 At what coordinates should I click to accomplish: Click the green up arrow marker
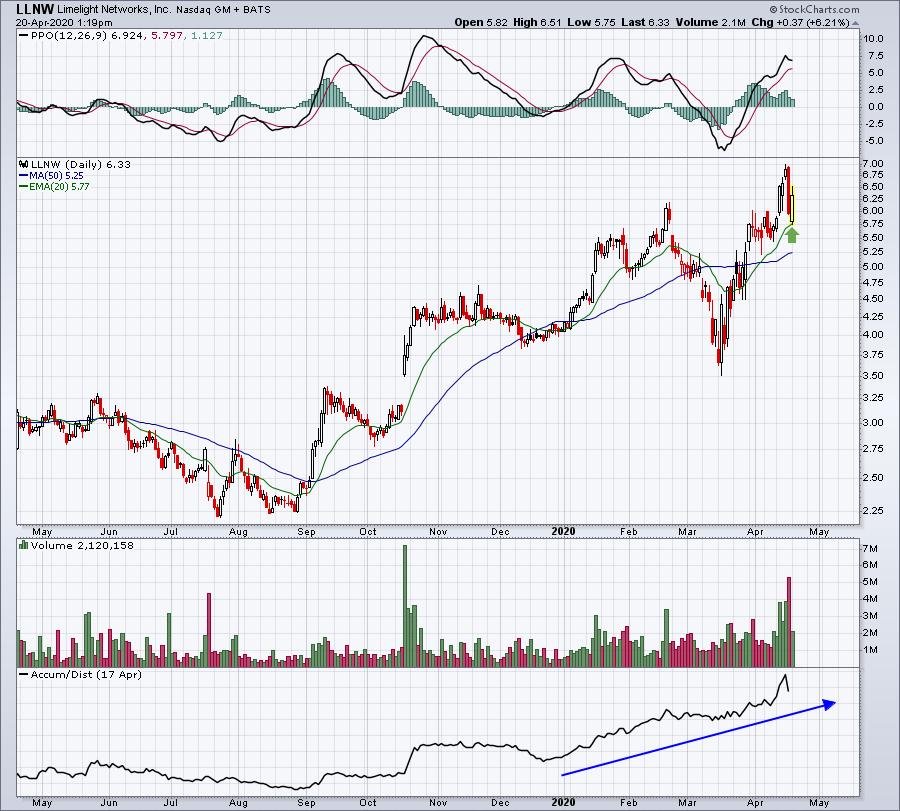click(x=792, y=235)
